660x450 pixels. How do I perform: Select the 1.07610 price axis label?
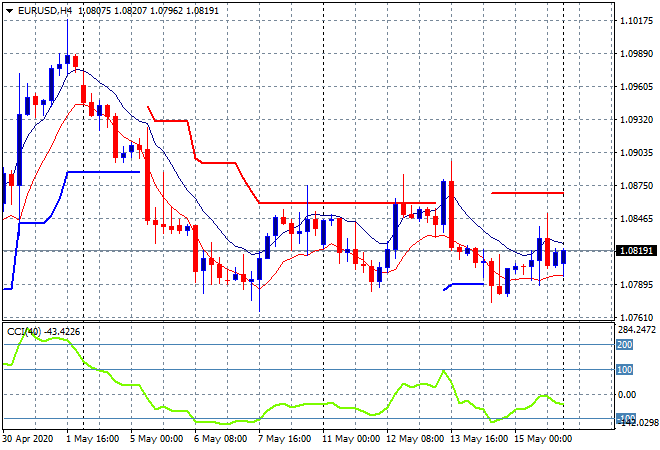(637, 317)
